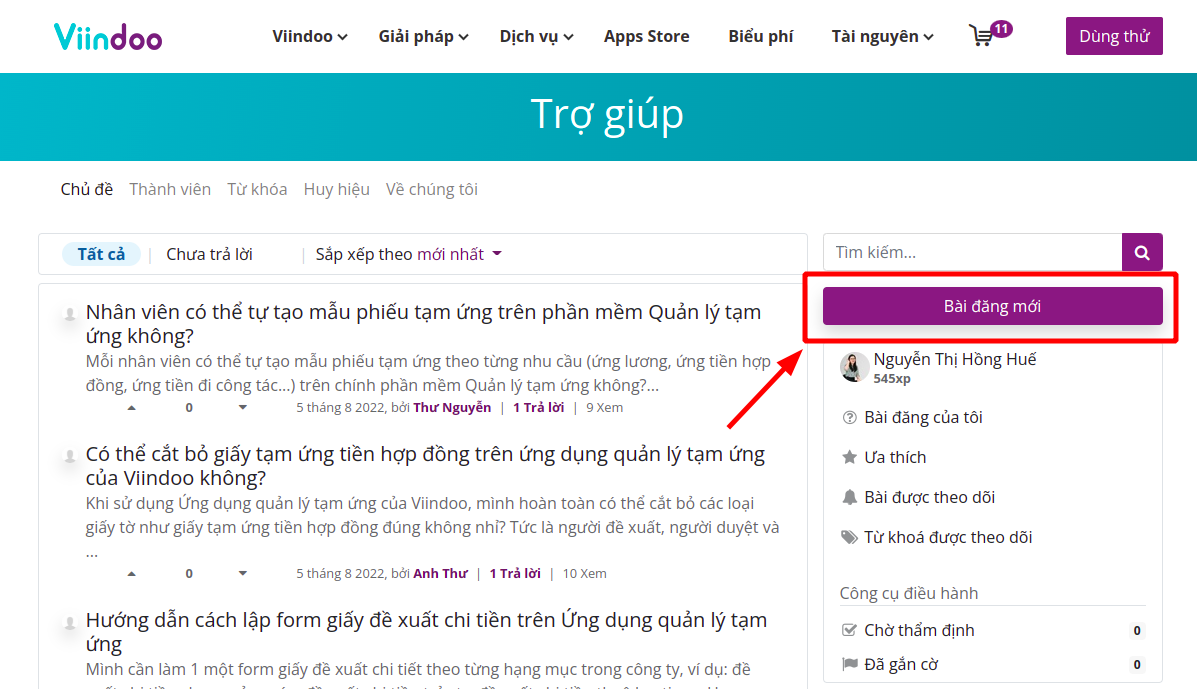Click author avatar of 'Hướng dẫn cách lập form' post
This screenshot has height=689, width=1197.
click(x=69, y=622)
